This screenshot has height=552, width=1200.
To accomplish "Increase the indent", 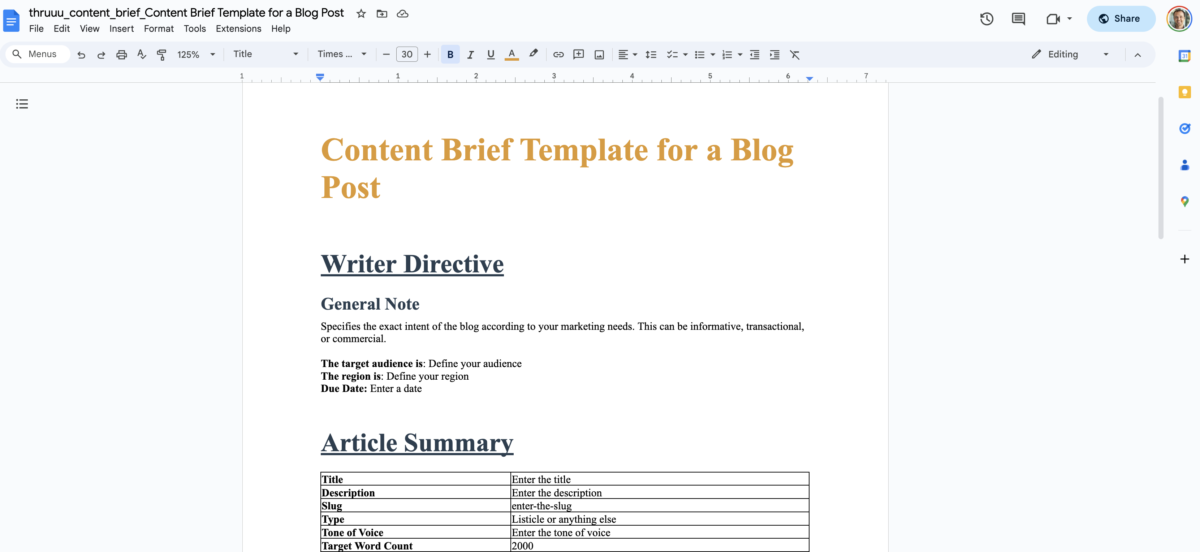I will tap(774, 54).
